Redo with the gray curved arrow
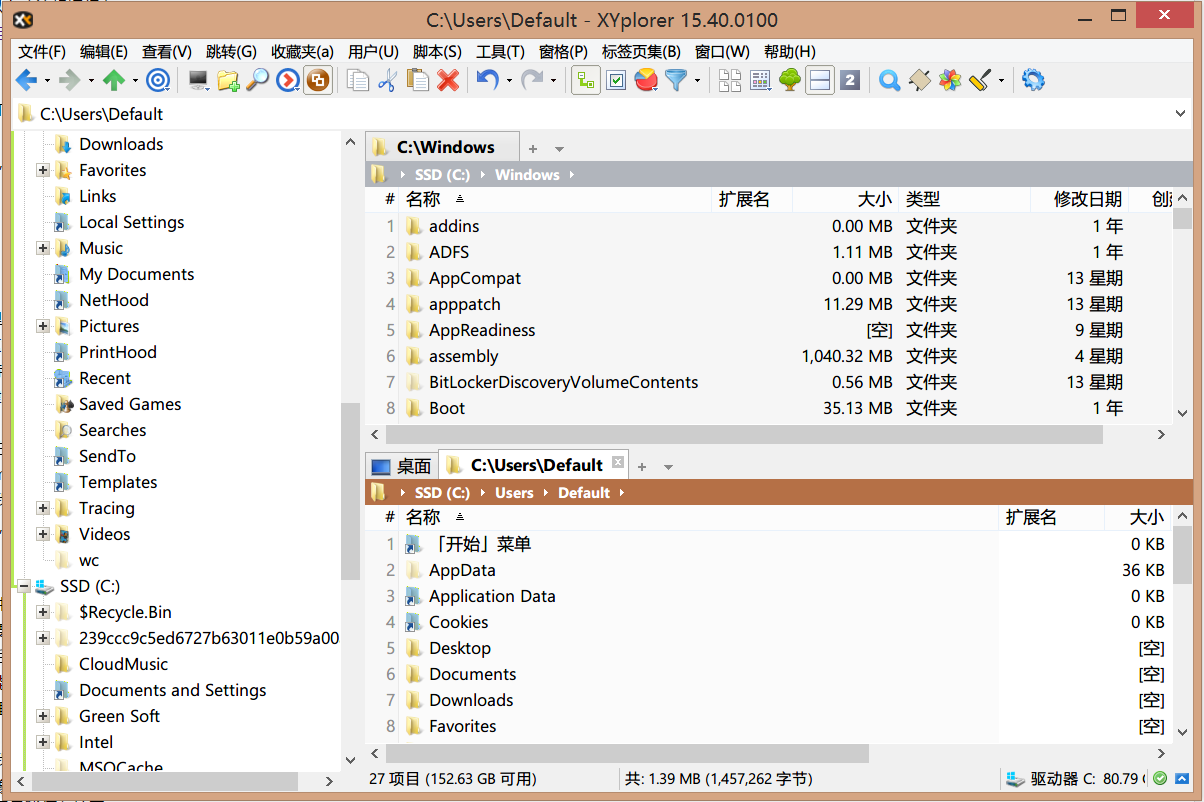1204x802 pixels. (532, 81)
